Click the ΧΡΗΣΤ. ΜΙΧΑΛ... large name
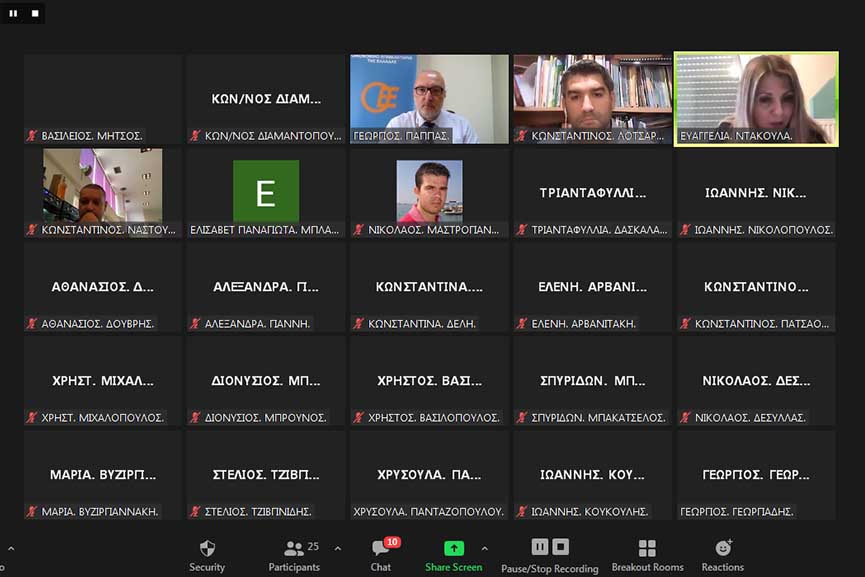Viewport: 865px width, 577px height. tap(103, 381)
